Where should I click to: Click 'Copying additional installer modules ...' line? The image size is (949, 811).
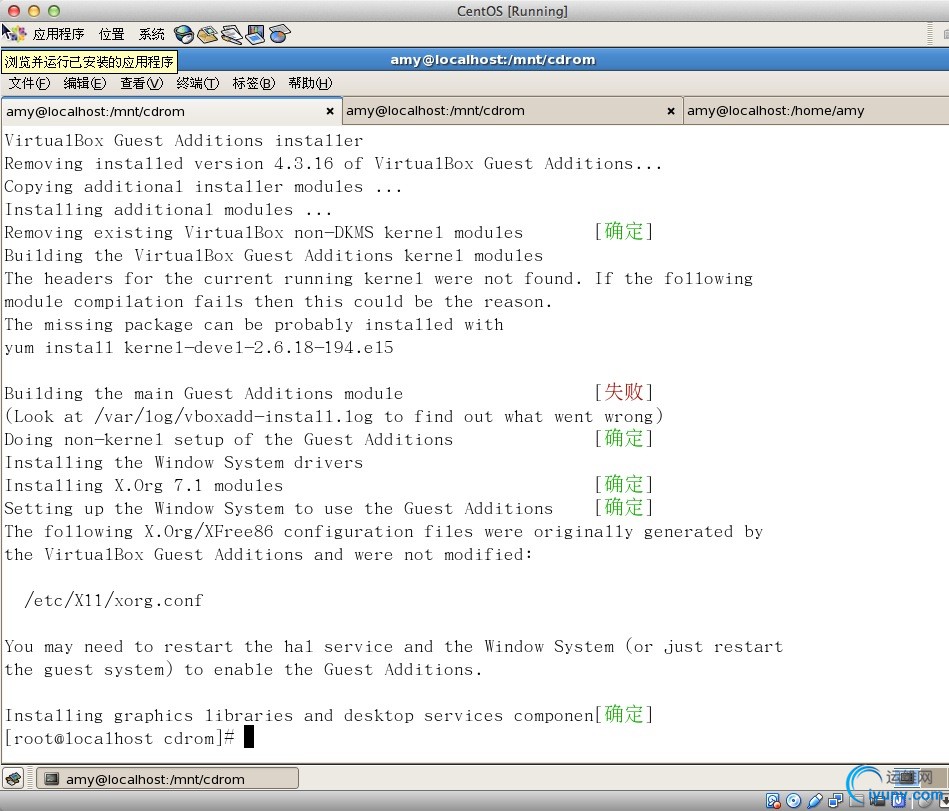click(203, 186)
